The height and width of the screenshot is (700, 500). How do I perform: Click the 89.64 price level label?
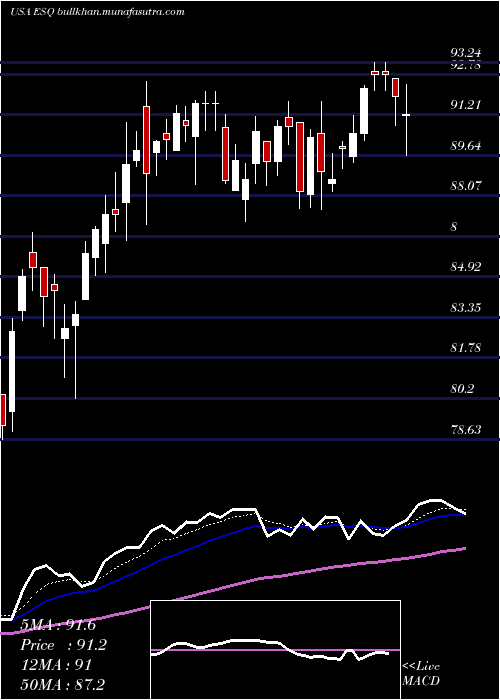pyautogui.click(x=466, y=146)
